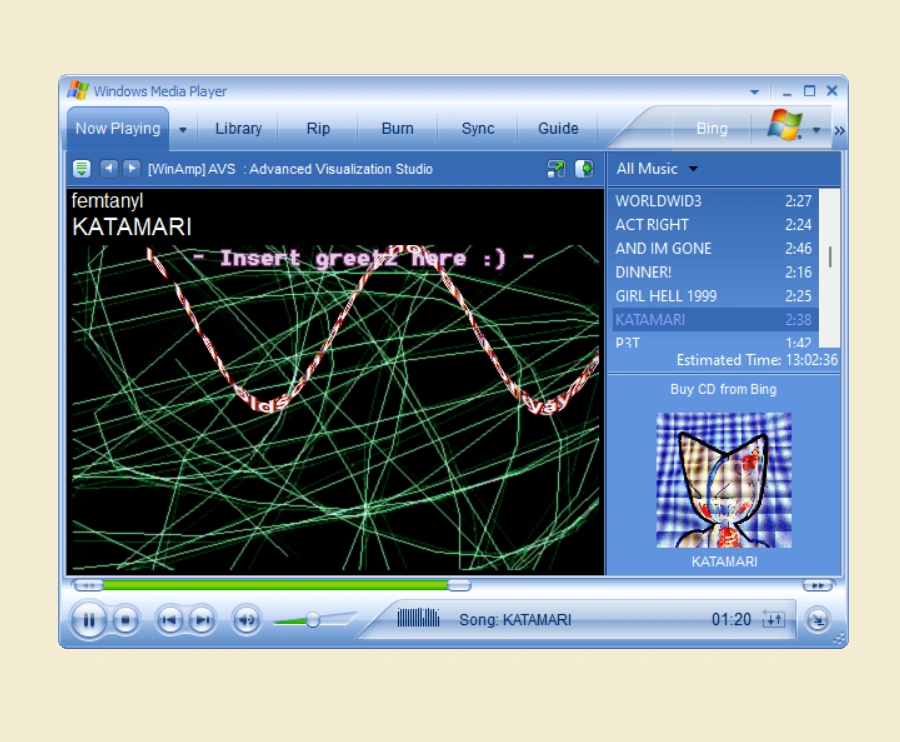Click the green visualization options icon
The width and height of the screenshot is (900, 742).
82,169
